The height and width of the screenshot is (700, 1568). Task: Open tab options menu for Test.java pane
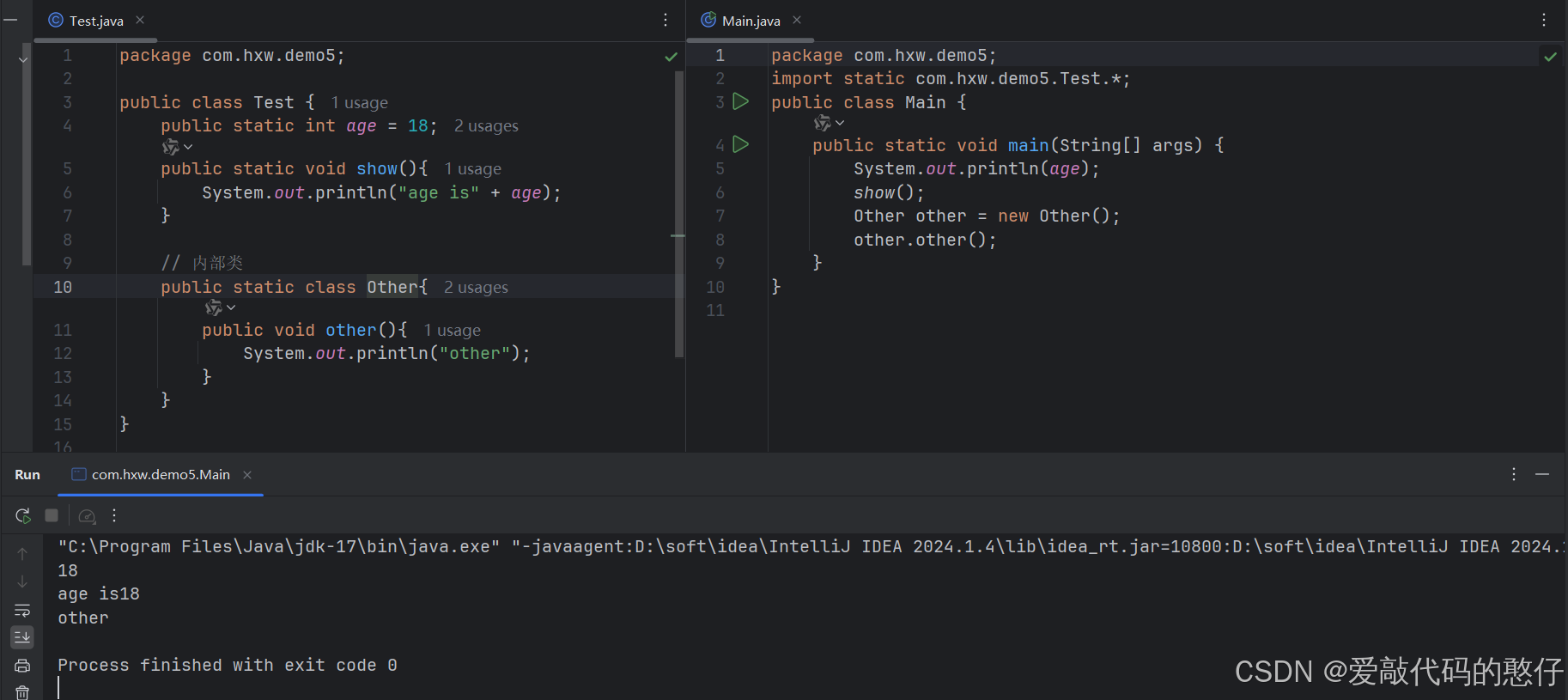(665, 20)
